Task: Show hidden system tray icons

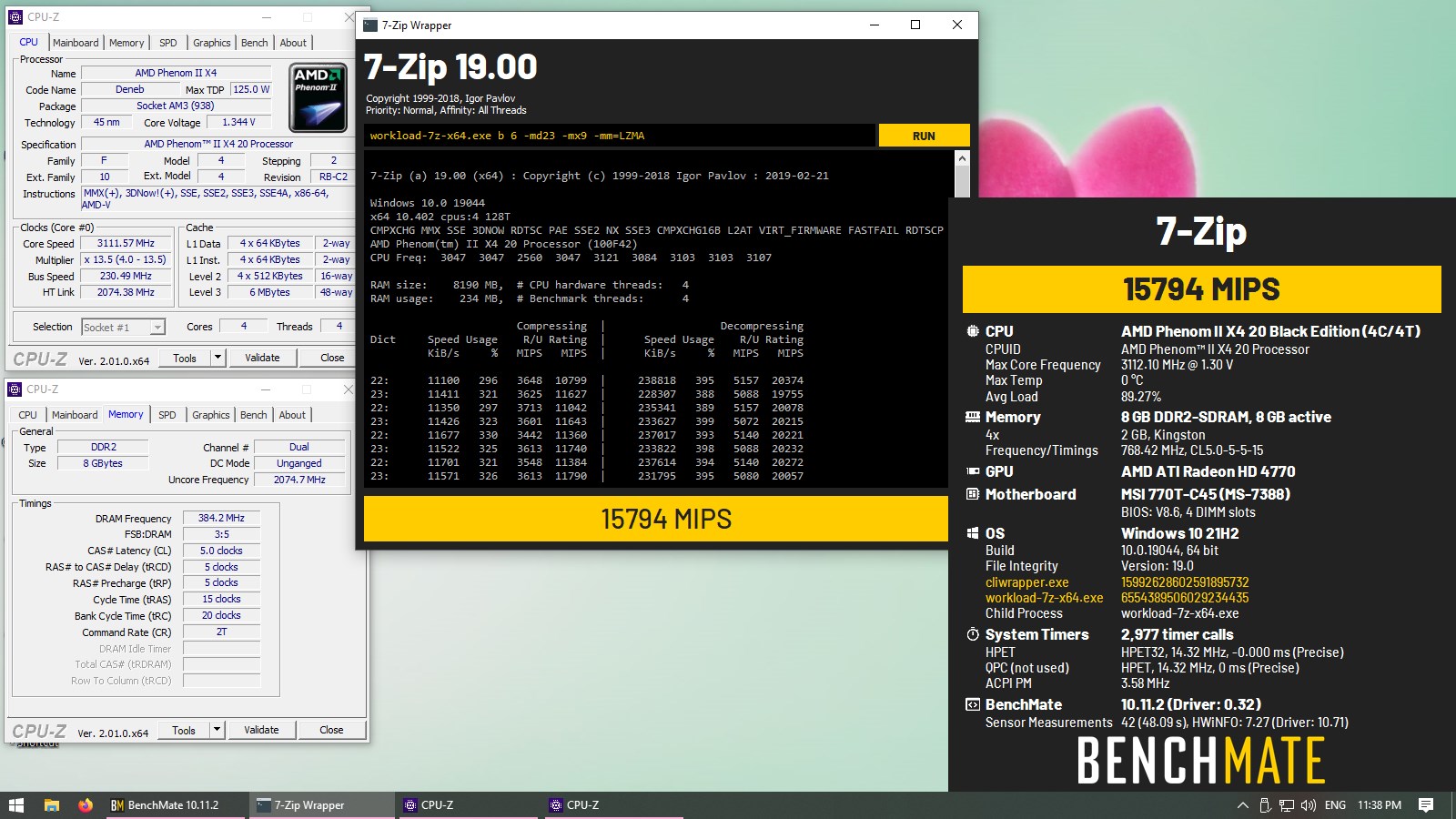Action: click(1243, 805)
